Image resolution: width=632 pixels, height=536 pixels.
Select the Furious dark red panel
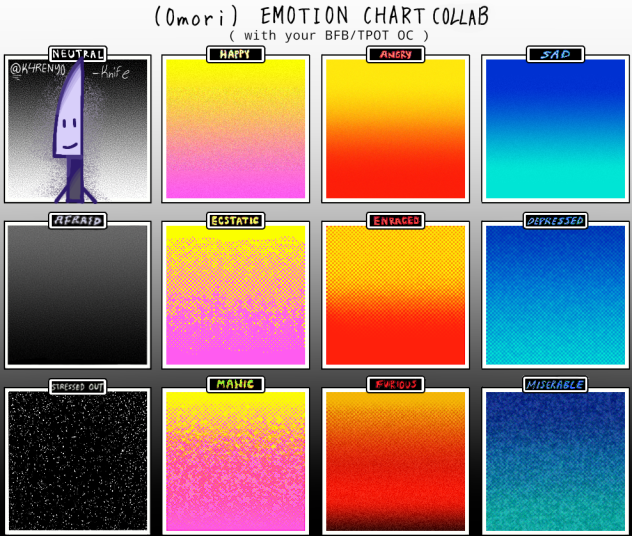tap(395, 461)
